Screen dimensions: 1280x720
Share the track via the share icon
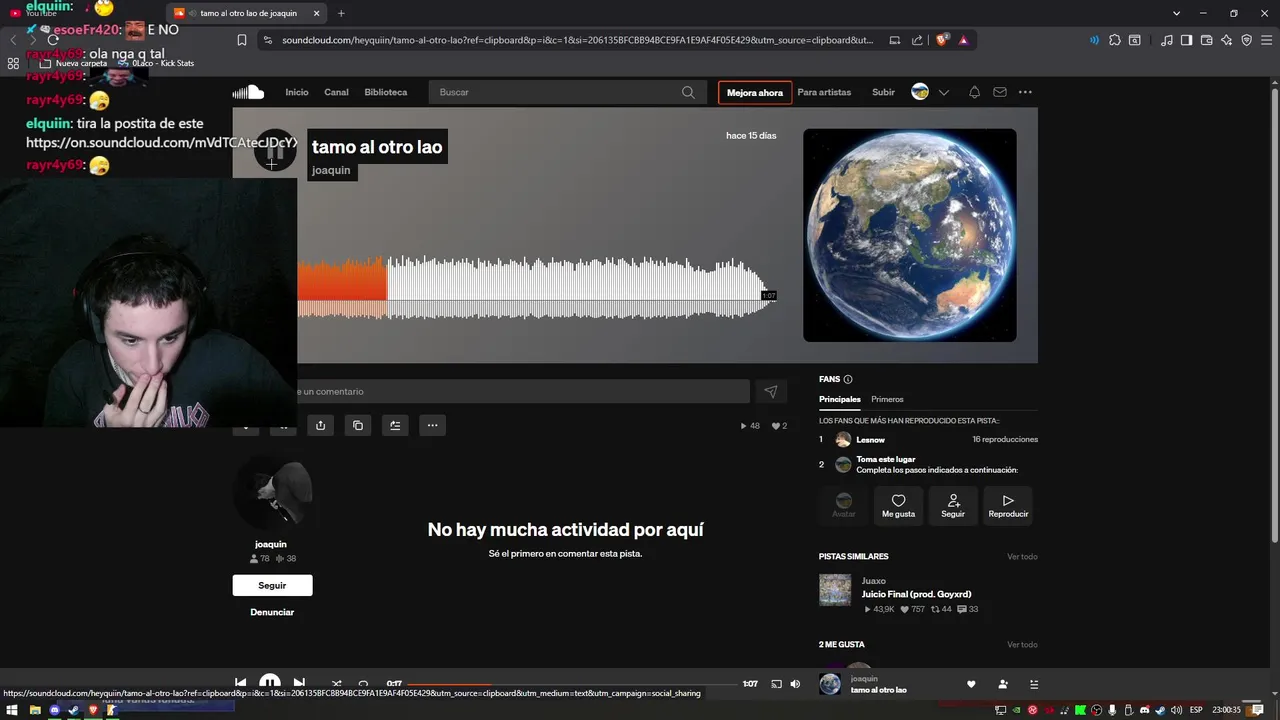click(320, 425)
